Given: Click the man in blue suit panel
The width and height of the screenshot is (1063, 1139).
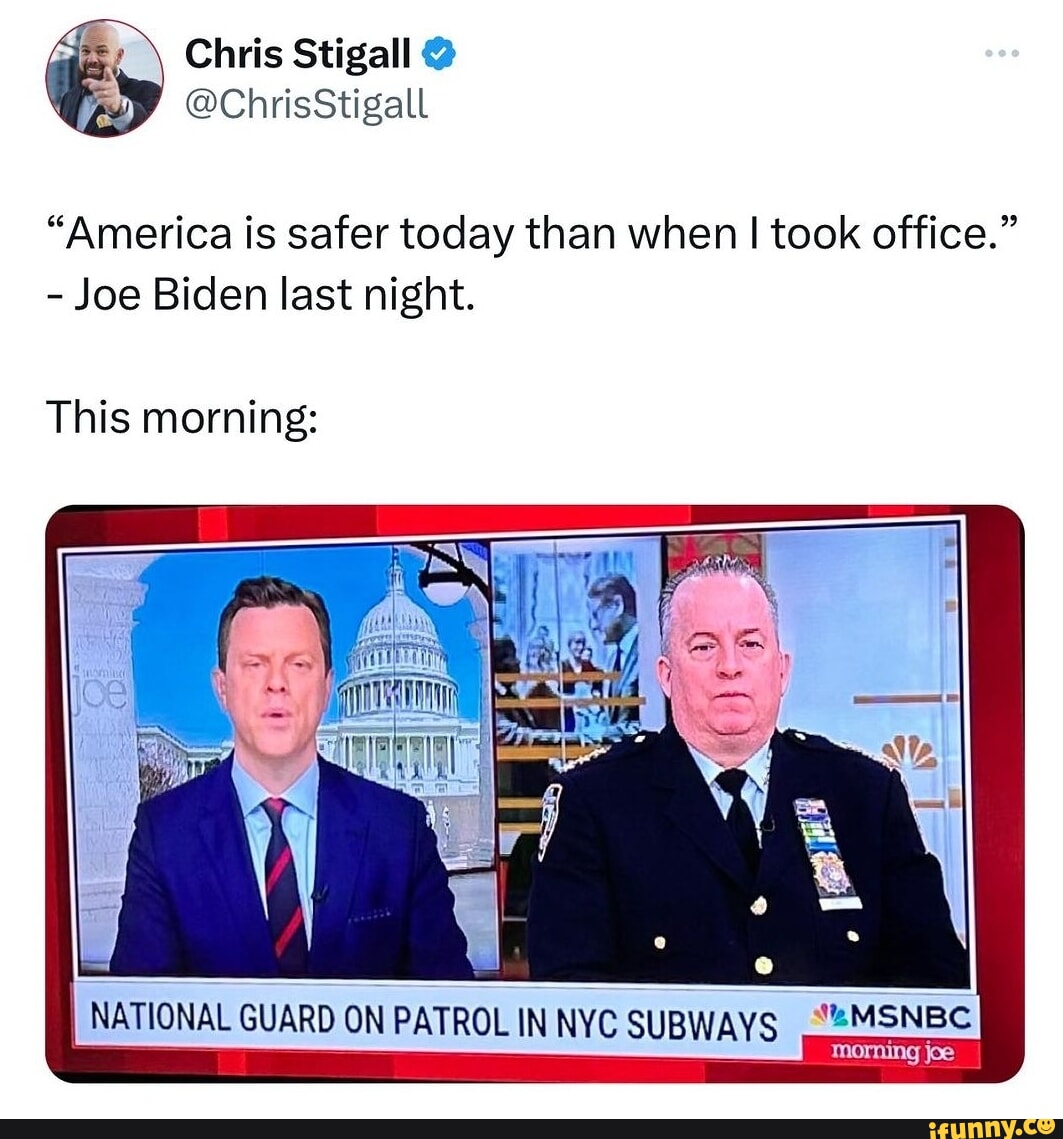Looking at the screenshot, I should coord(280,763).
